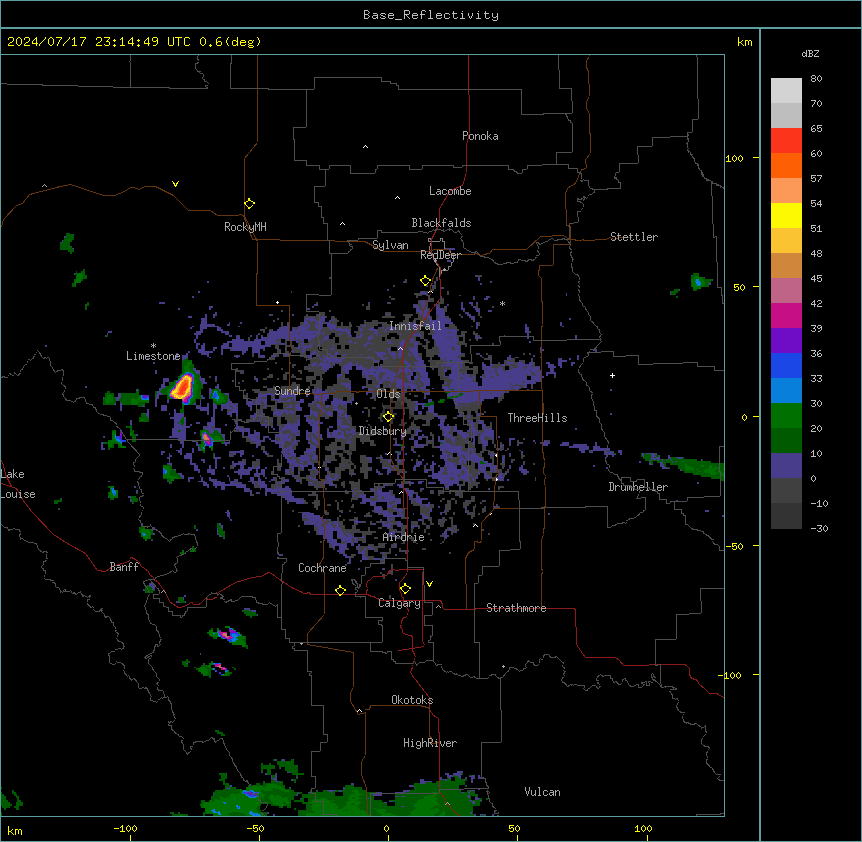The height and width of the screenshot is (842, 862).
Task: Click the 100 tick label on the right axis
Action: pos(734,158)
